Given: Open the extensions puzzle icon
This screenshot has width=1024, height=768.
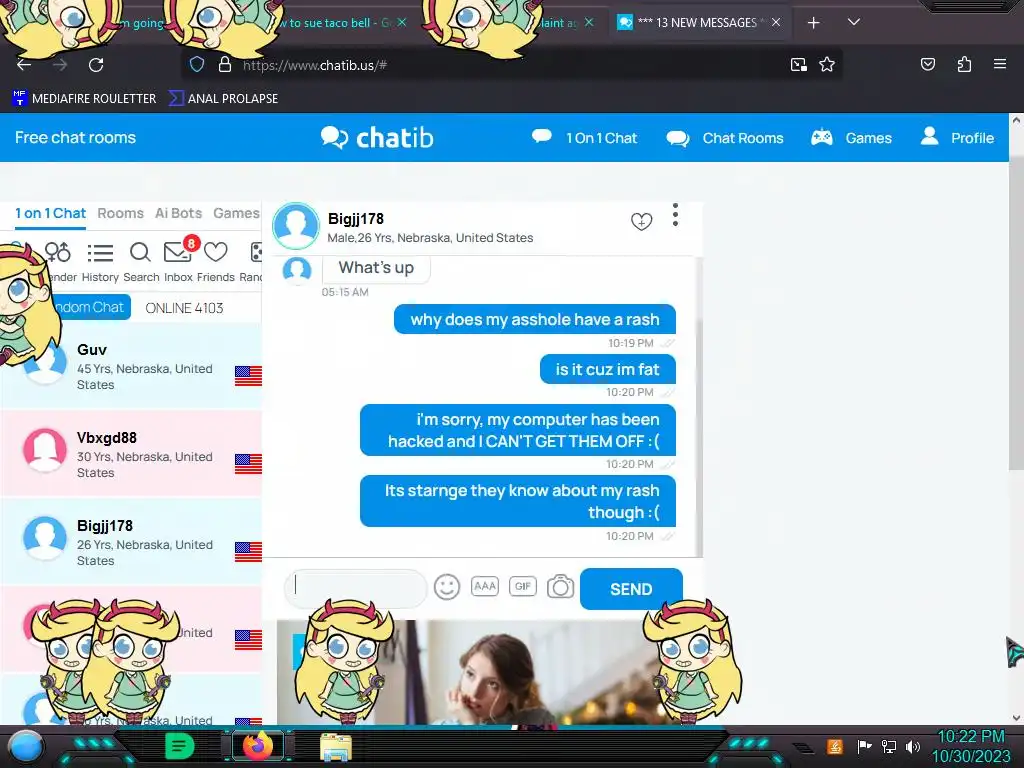Looking at the screenshot, I should tap(965, 64).
